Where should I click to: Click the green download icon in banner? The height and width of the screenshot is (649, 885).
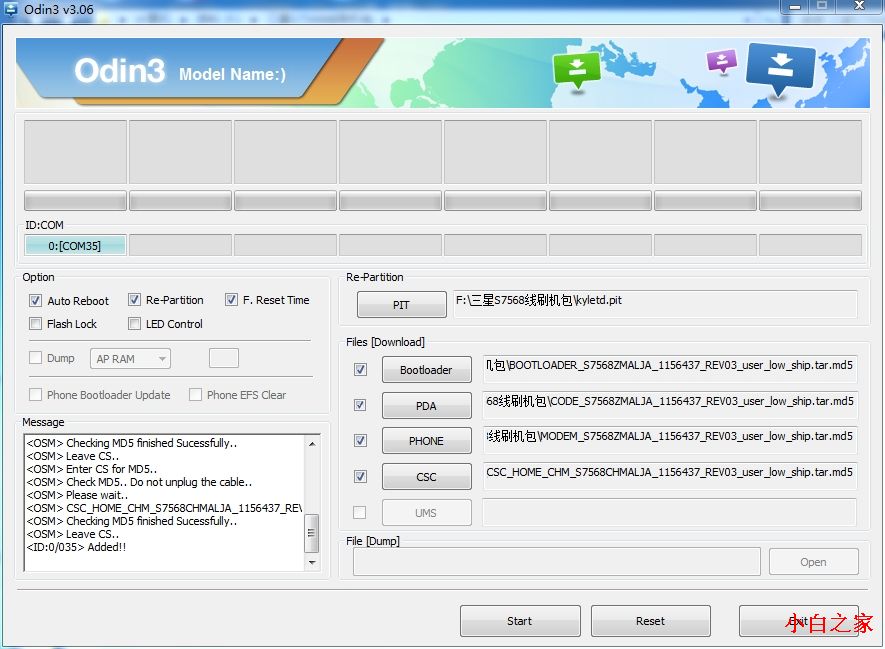576,70
